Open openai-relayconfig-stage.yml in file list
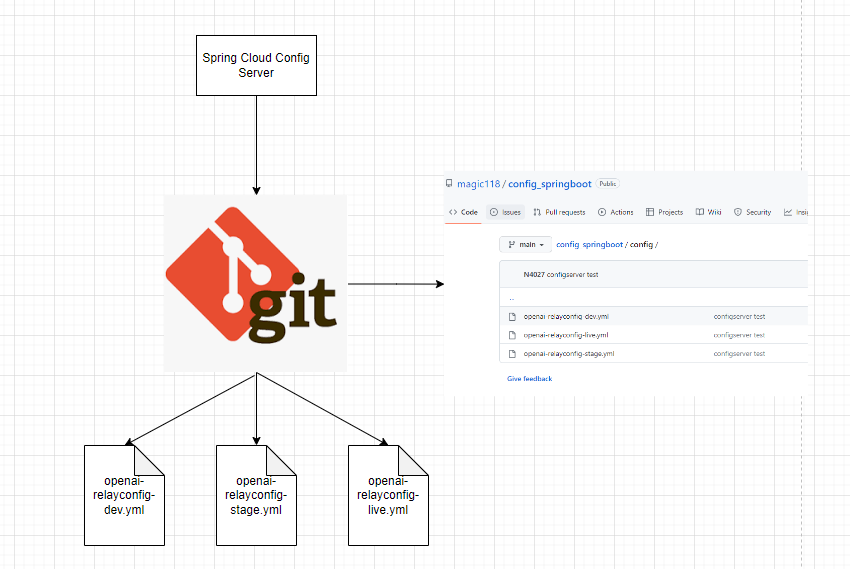The image size is (850, 569). 569,353
